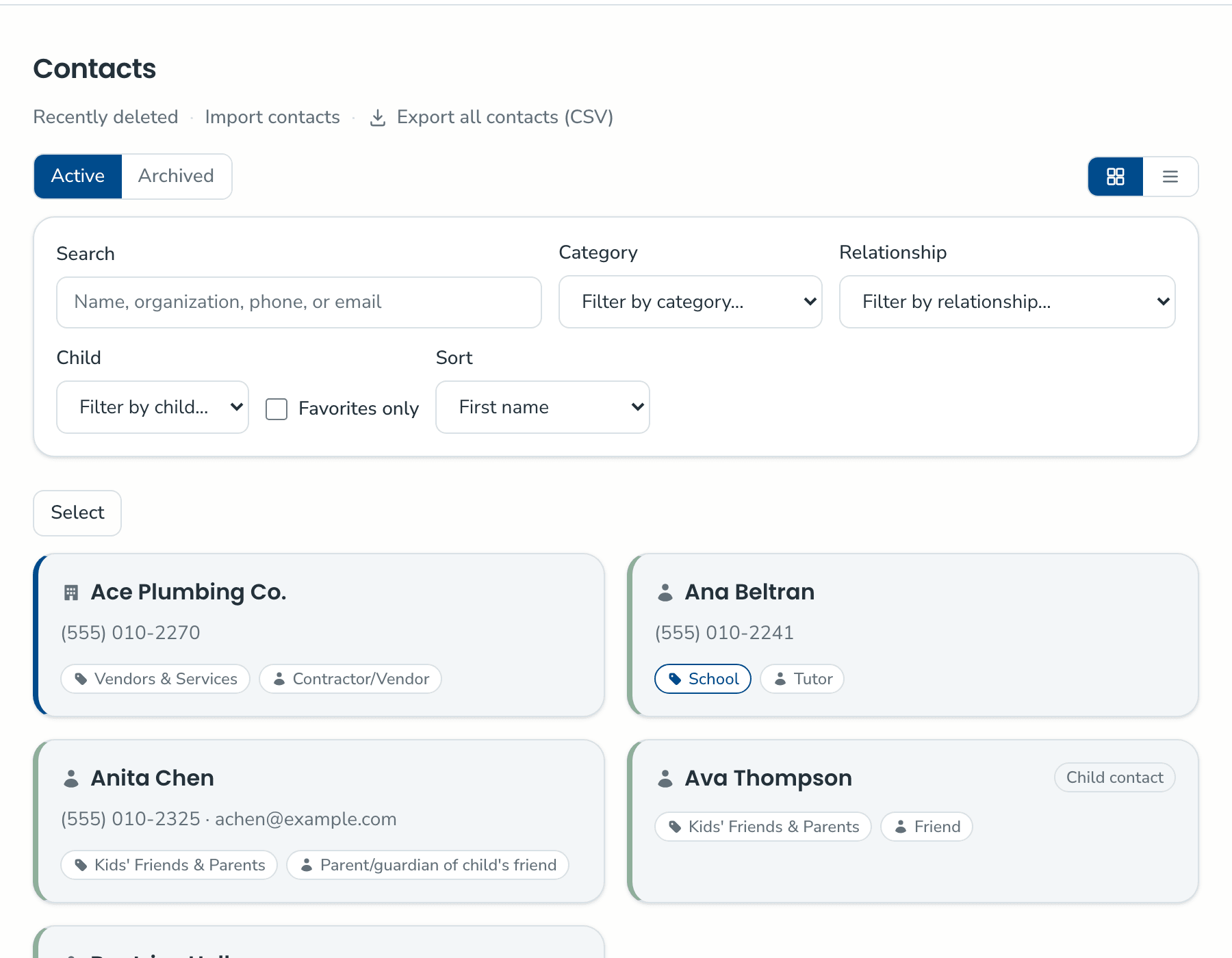This screenshot has width=1232, height=958.
Task: Click the Vendors & Services chip
Action: [x=155, y=679]
